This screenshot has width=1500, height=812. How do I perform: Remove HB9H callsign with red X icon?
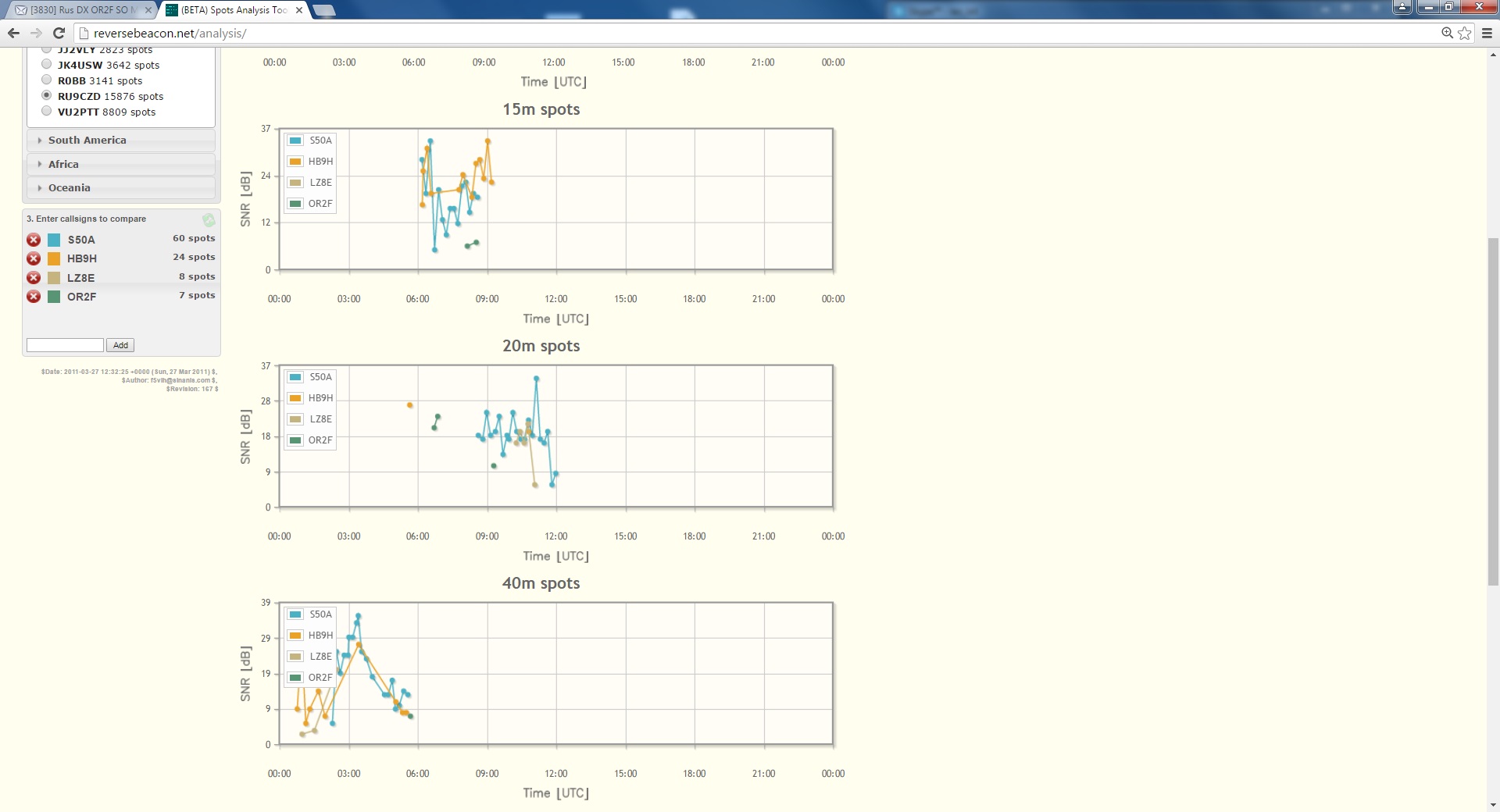point(34,258)
